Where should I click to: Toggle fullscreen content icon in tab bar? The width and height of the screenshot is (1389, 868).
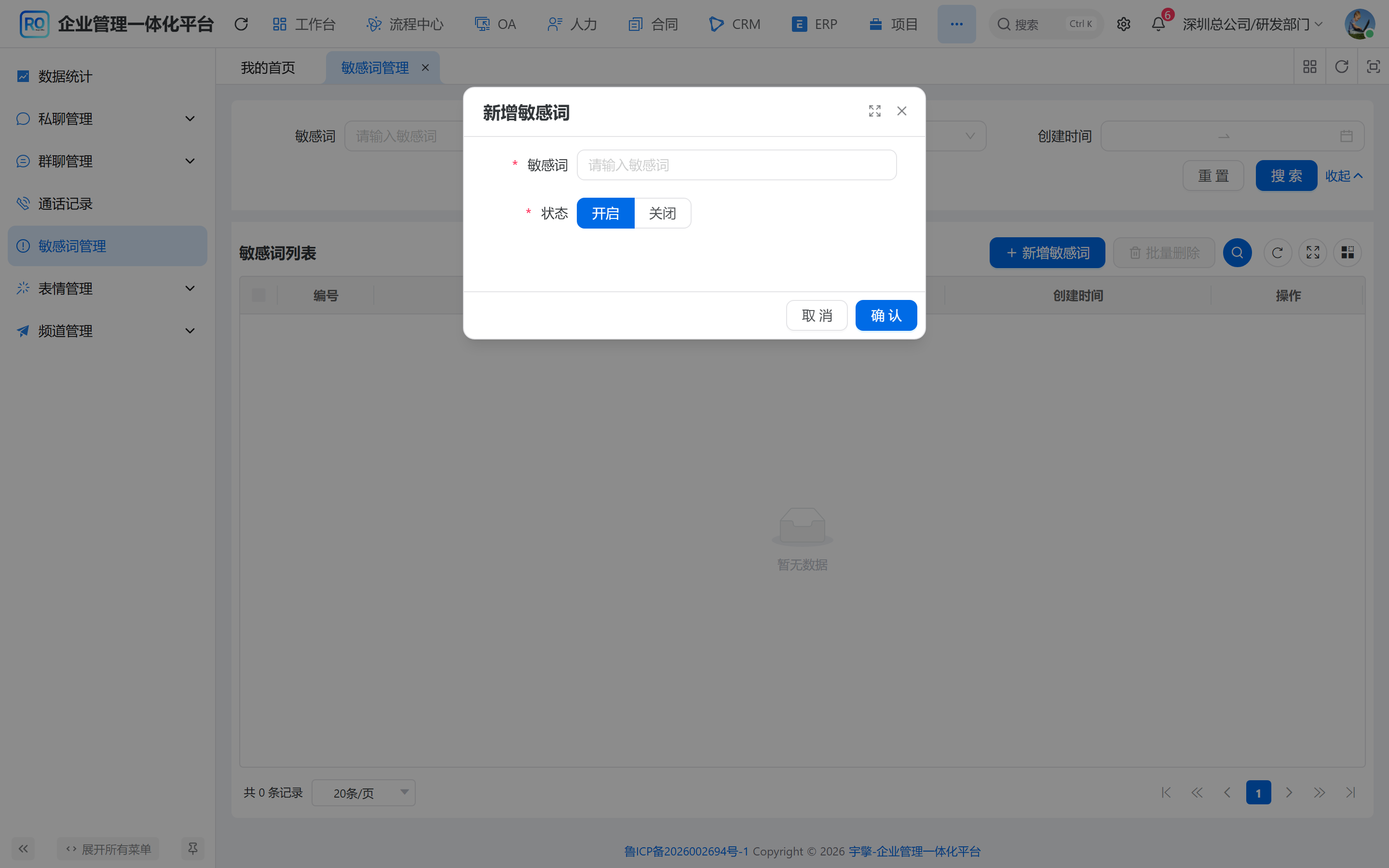pyautogui.click(x=1373, y=67)
